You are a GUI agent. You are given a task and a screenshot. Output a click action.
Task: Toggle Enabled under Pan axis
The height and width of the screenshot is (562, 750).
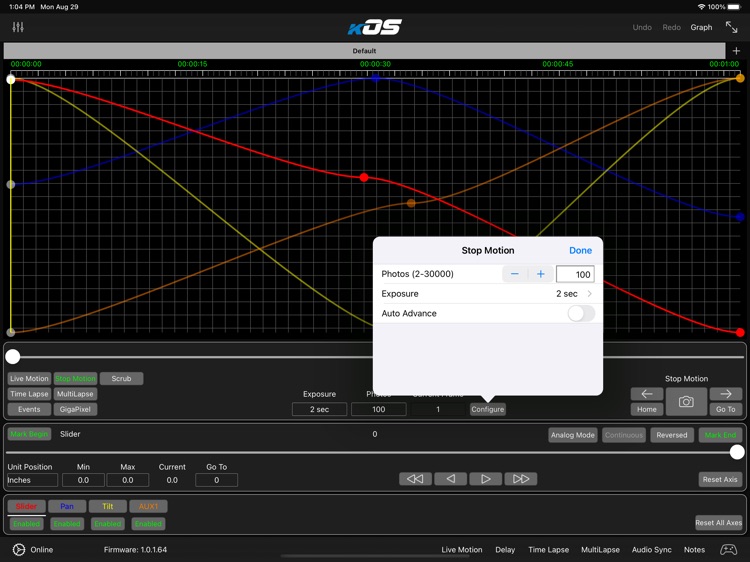click(x=67, y=524)
